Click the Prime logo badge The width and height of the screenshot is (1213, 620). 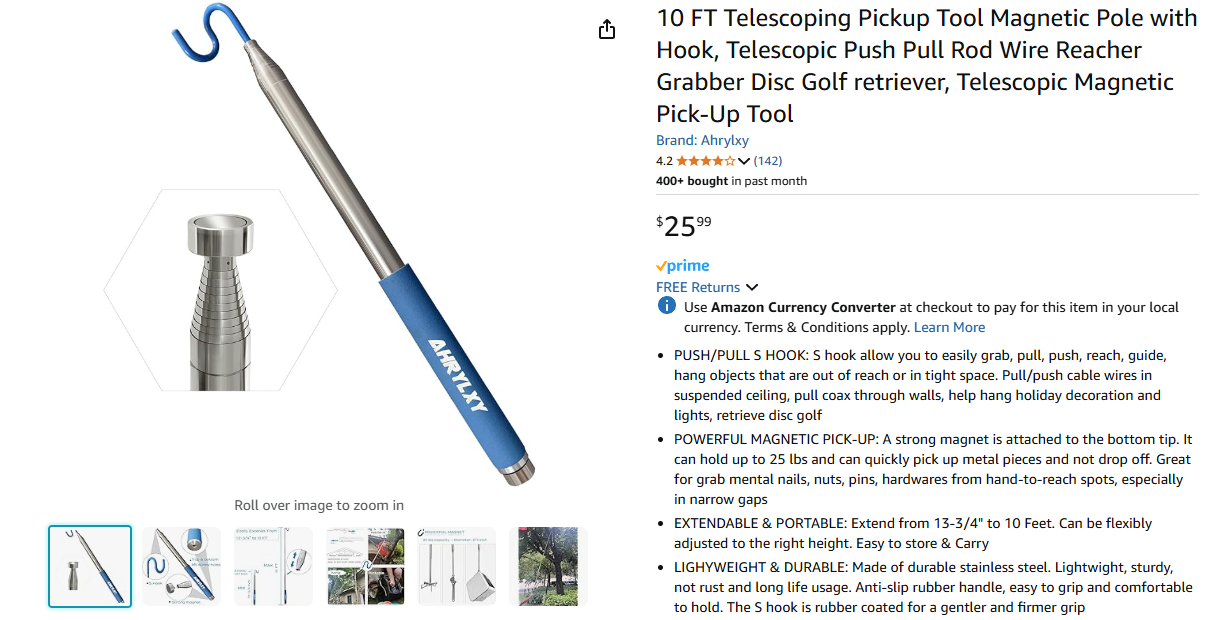coord(683,266)
